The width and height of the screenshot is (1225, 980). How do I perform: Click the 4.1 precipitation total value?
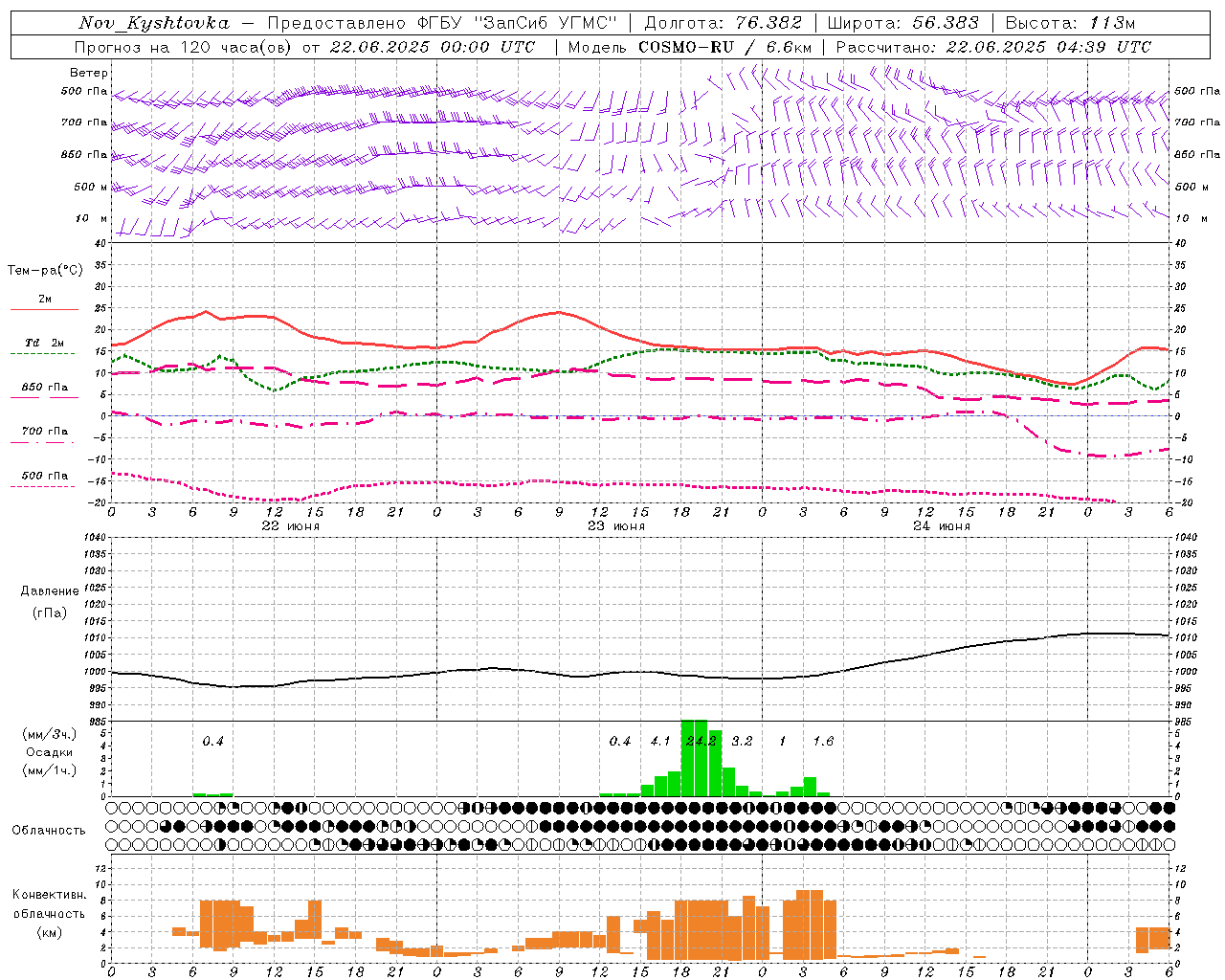click(660, 741)
